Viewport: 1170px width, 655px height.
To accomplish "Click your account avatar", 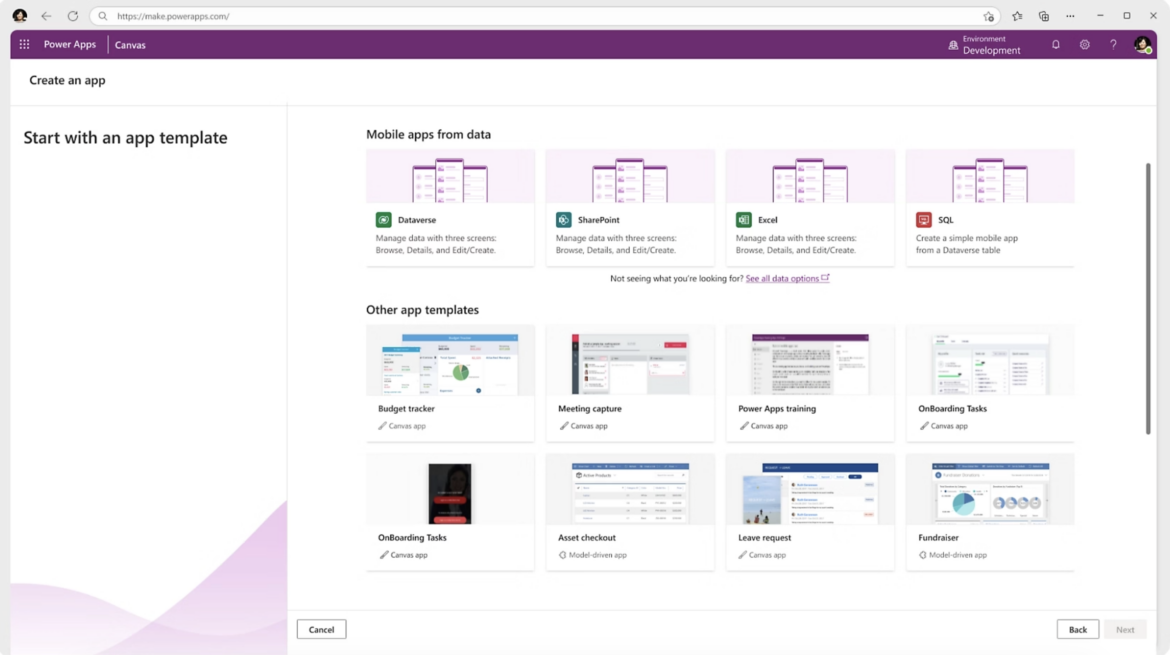I will pos(1143,44).
